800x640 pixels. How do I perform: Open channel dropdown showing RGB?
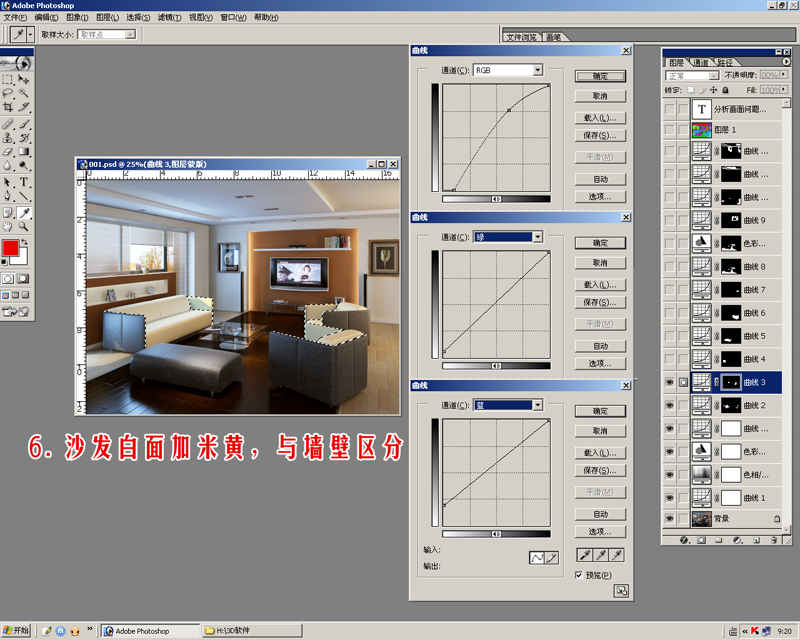tap(537, 70)
